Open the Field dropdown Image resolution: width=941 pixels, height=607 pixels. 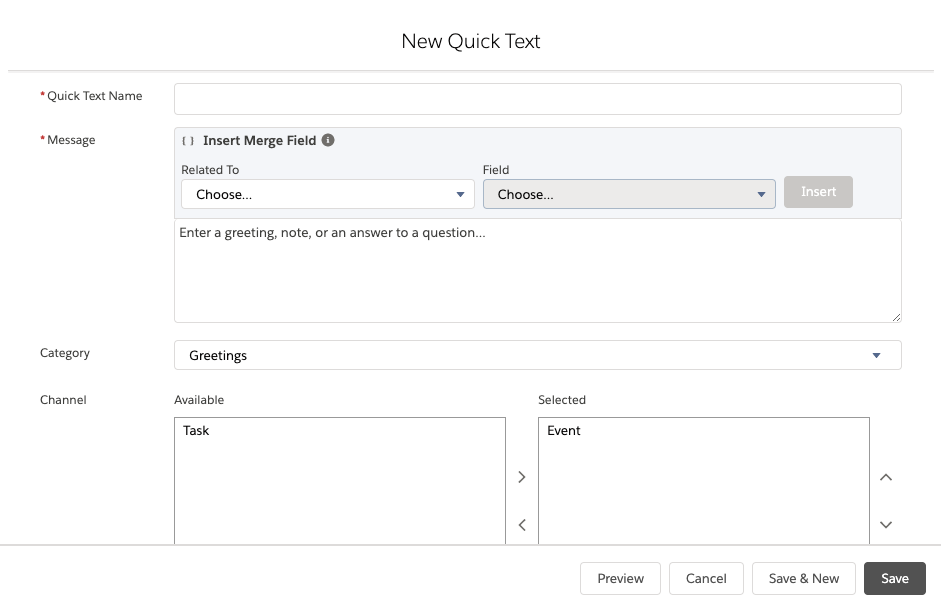point(629,194)
